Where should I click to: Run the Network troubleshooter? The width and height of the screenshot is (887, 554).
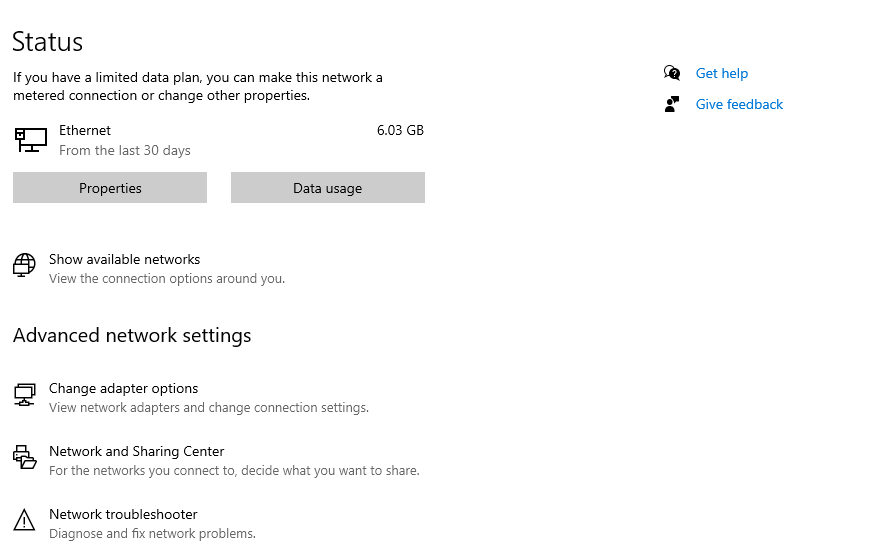click(x=123, y=514)
